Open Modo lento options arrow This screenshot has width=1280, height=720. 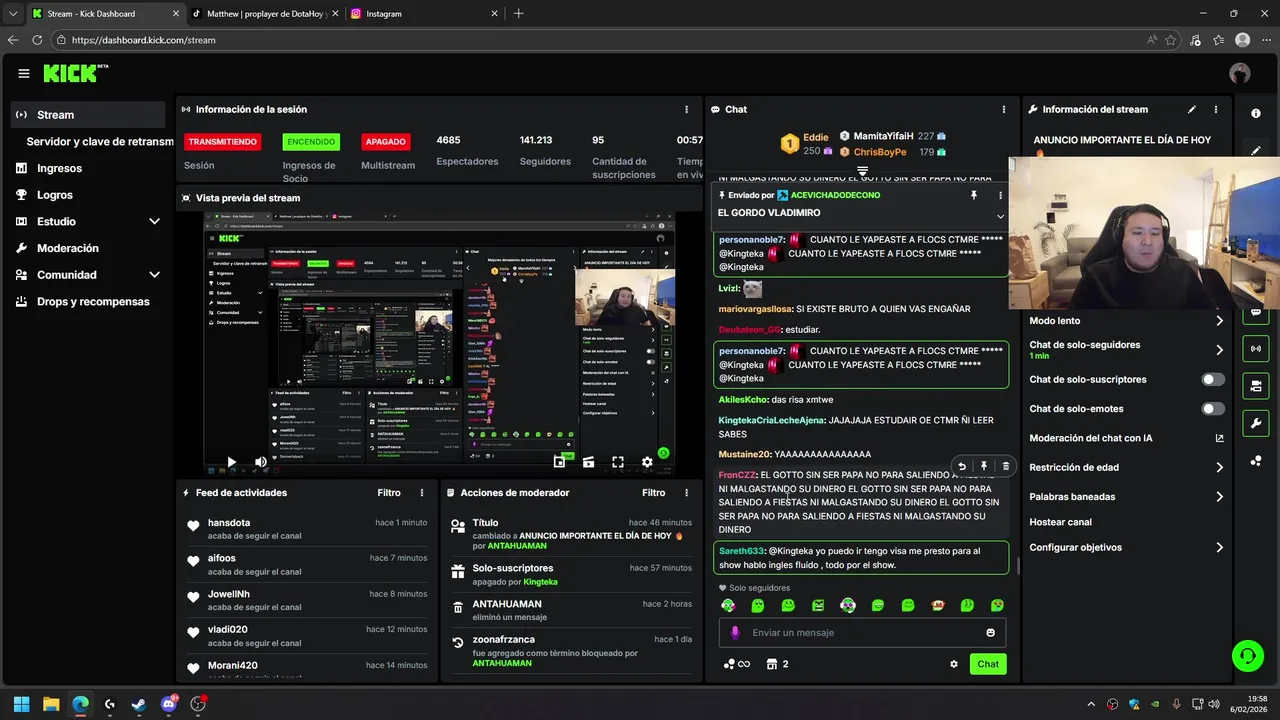click(x=1219, y=321)
